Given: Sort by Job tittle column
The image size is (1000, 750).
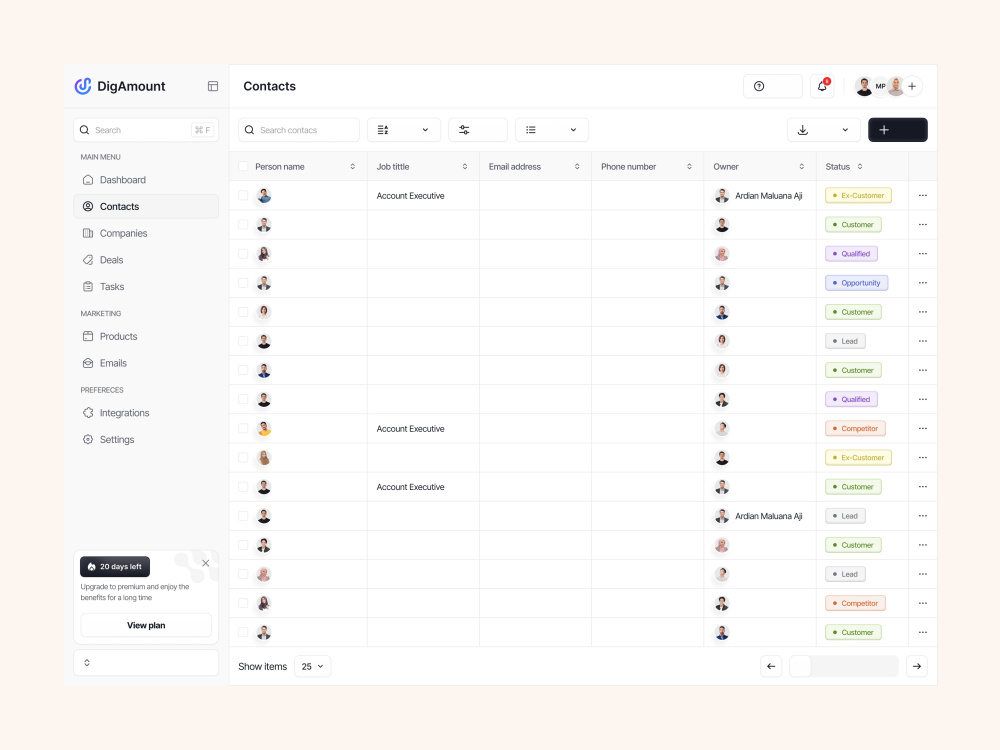Looking at the screenshot, I should (x=465, y=166).
